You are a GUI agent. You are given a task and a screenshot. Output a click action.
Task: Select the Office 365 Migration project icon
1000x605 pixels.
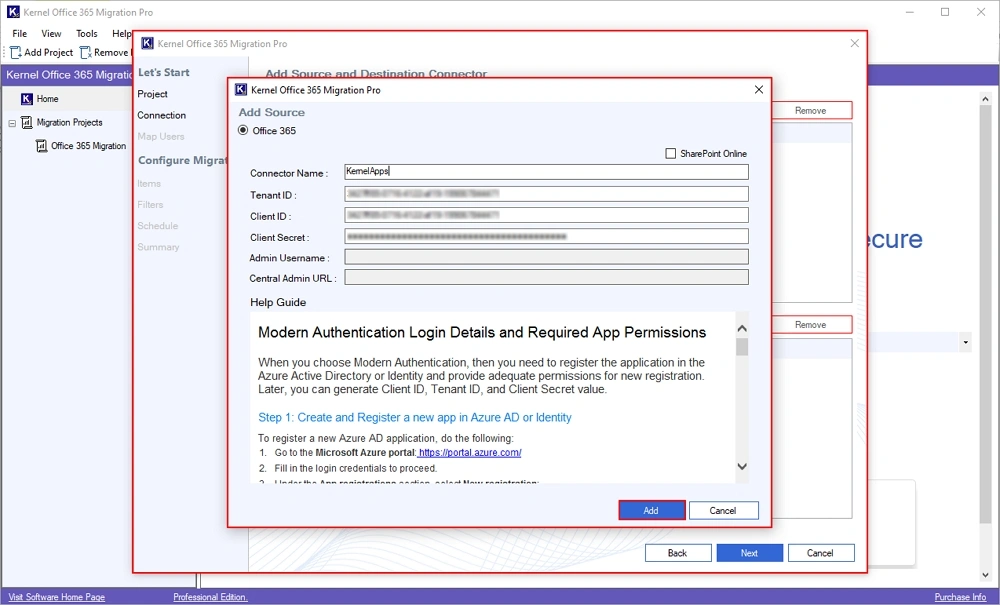click(43, 145)
